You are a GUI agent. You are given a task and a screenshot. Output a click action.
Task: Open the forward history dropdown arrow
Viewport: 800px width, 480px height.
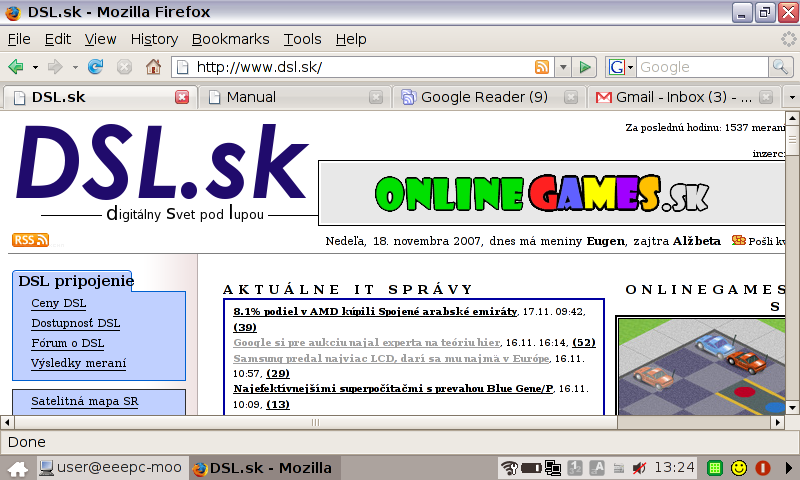75,67
